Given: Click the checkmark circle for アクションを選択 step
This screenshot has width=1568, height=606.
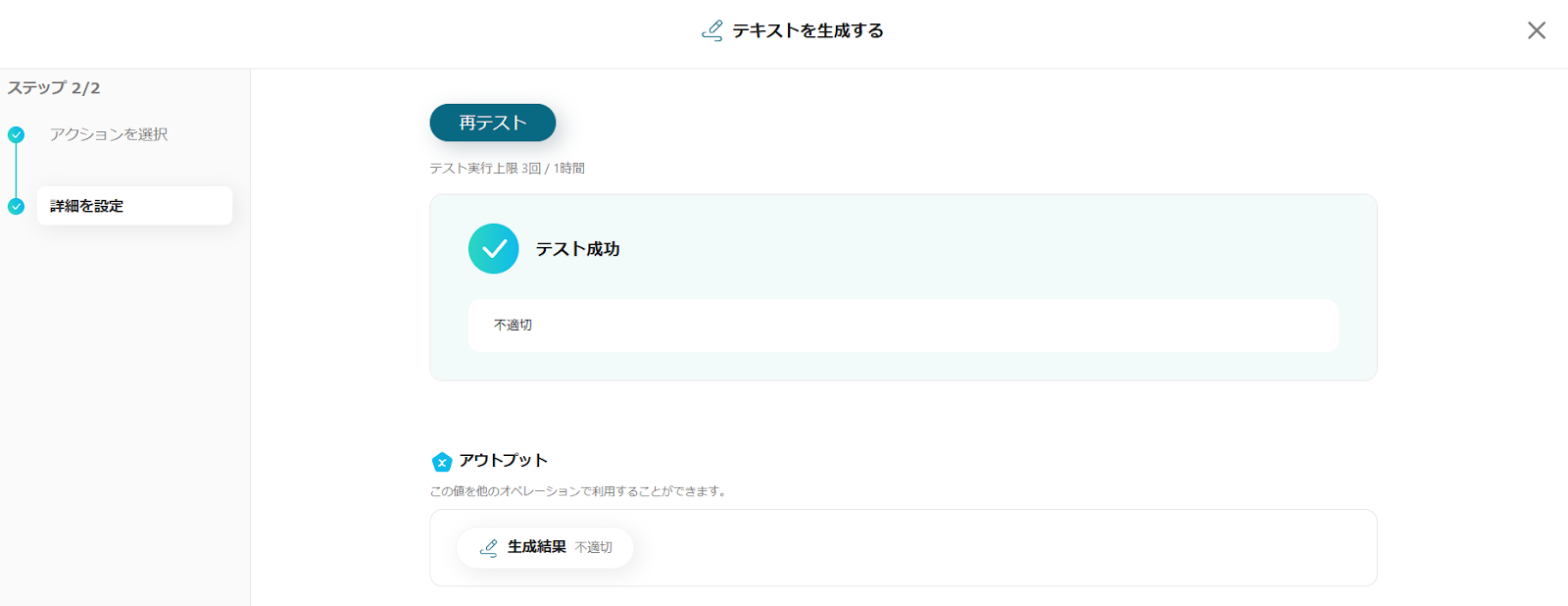Looking at the screenshot, I should (16, 134).
